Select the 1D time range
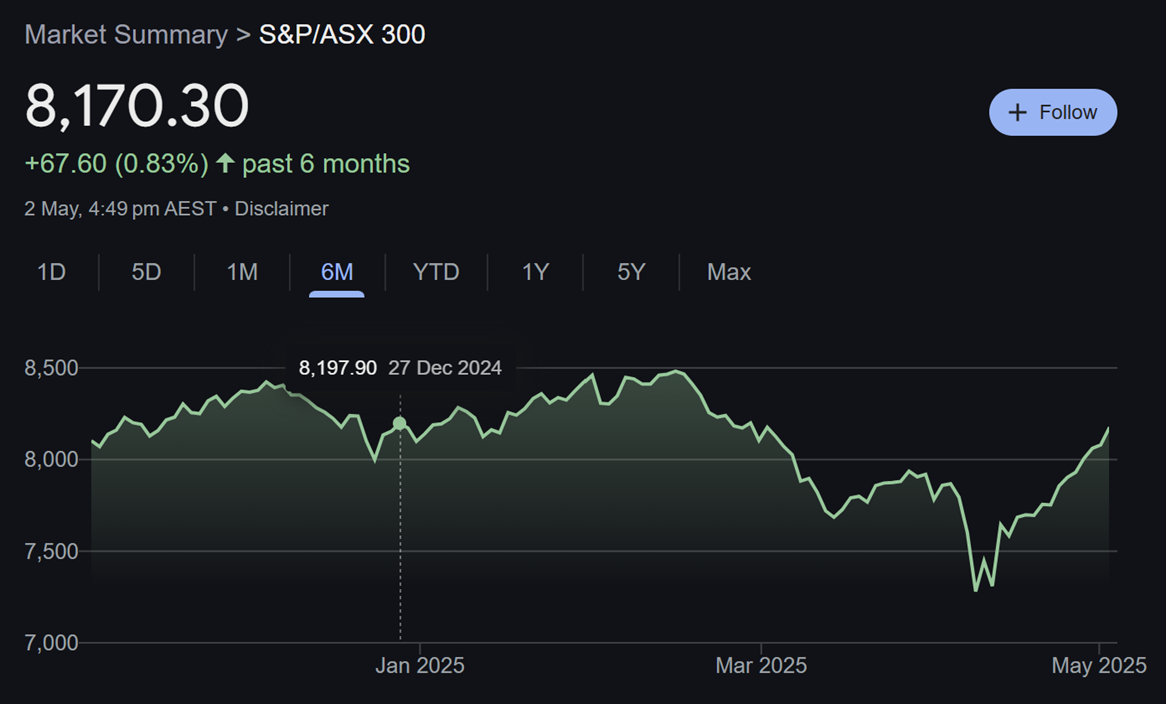This screenshot has height=704, width=1166. pos(51,271)
